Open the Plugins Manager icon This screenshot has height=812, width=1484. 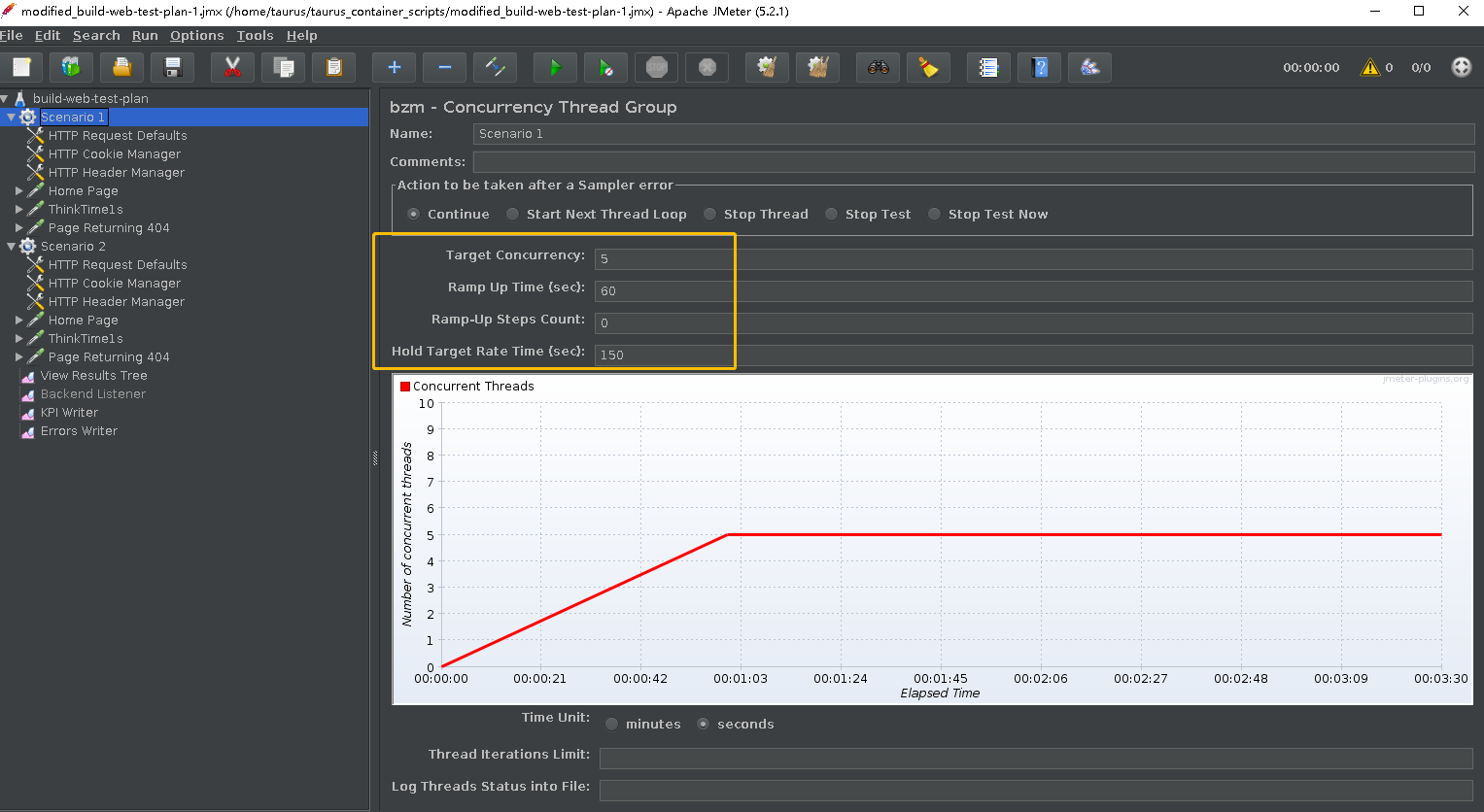pos(1090,67)
